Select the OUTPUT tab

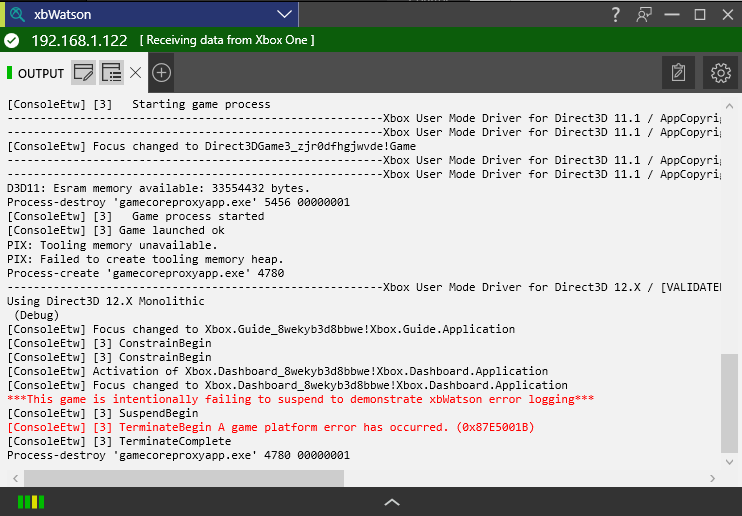[40, 73]
